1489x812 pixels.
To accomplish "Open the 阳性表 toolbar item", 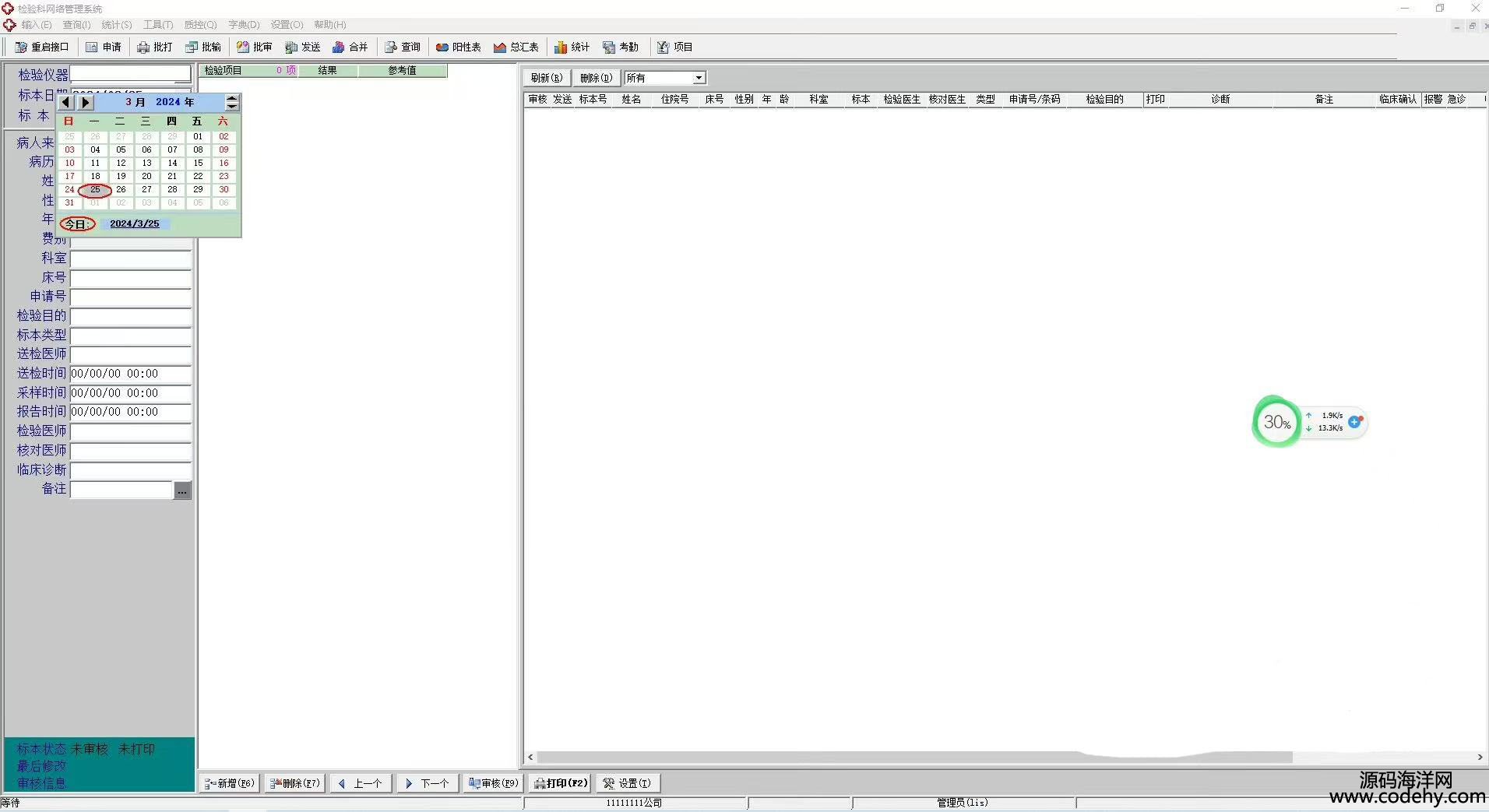I will tap(442, 47).
